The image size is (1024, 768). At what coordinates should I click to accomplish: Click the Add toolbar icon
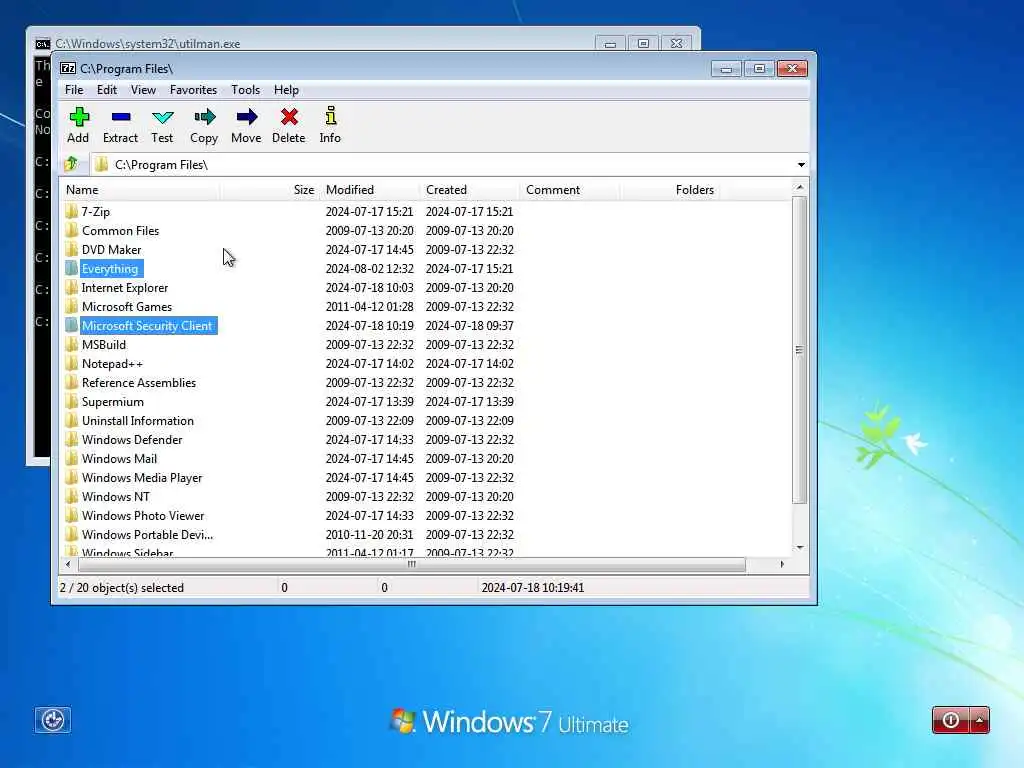79,118
